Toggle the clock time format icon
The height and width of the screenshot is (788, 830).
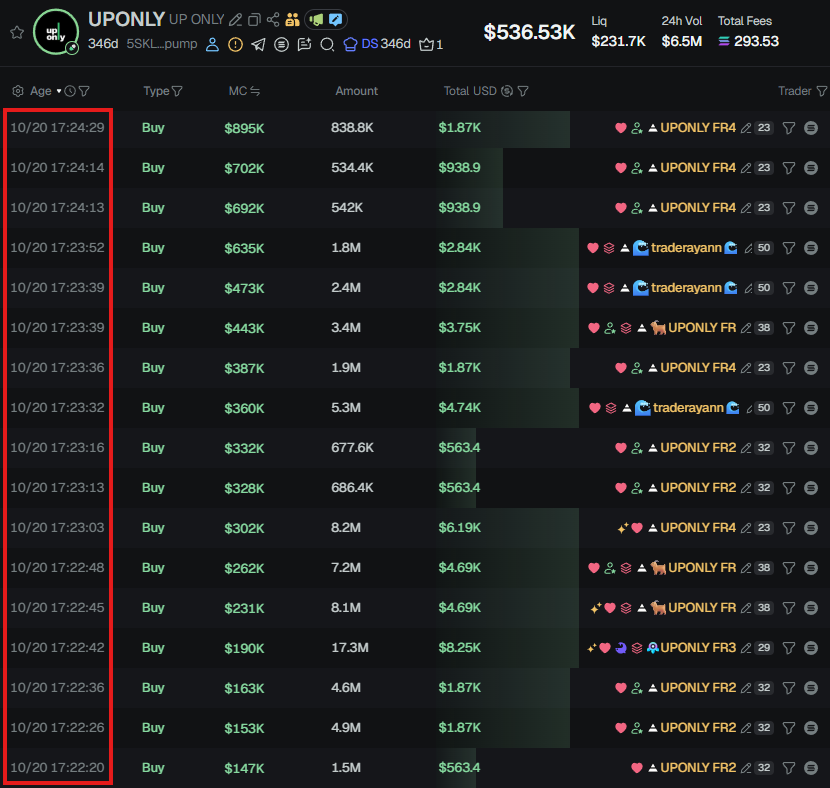(x=70, y=91)
